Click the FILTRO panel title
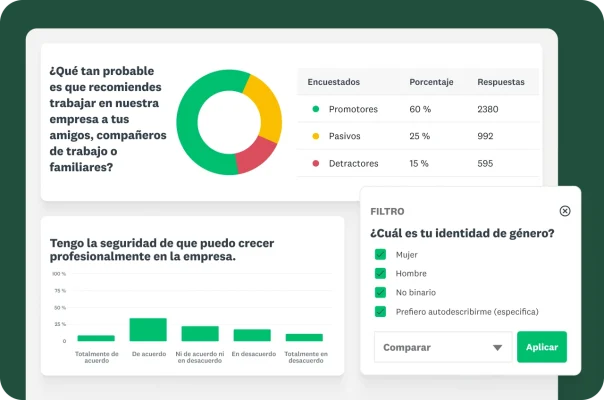This screenshot has height=400, width=604. click(387, 211)
